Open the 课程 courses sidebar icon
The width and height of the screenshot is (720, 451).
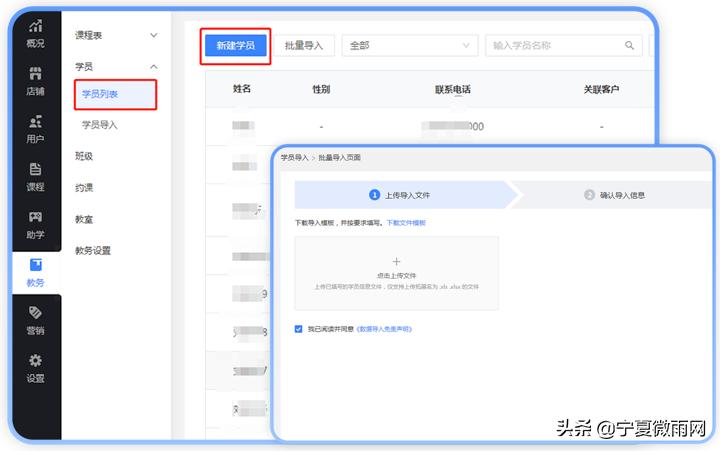(35, 169)
